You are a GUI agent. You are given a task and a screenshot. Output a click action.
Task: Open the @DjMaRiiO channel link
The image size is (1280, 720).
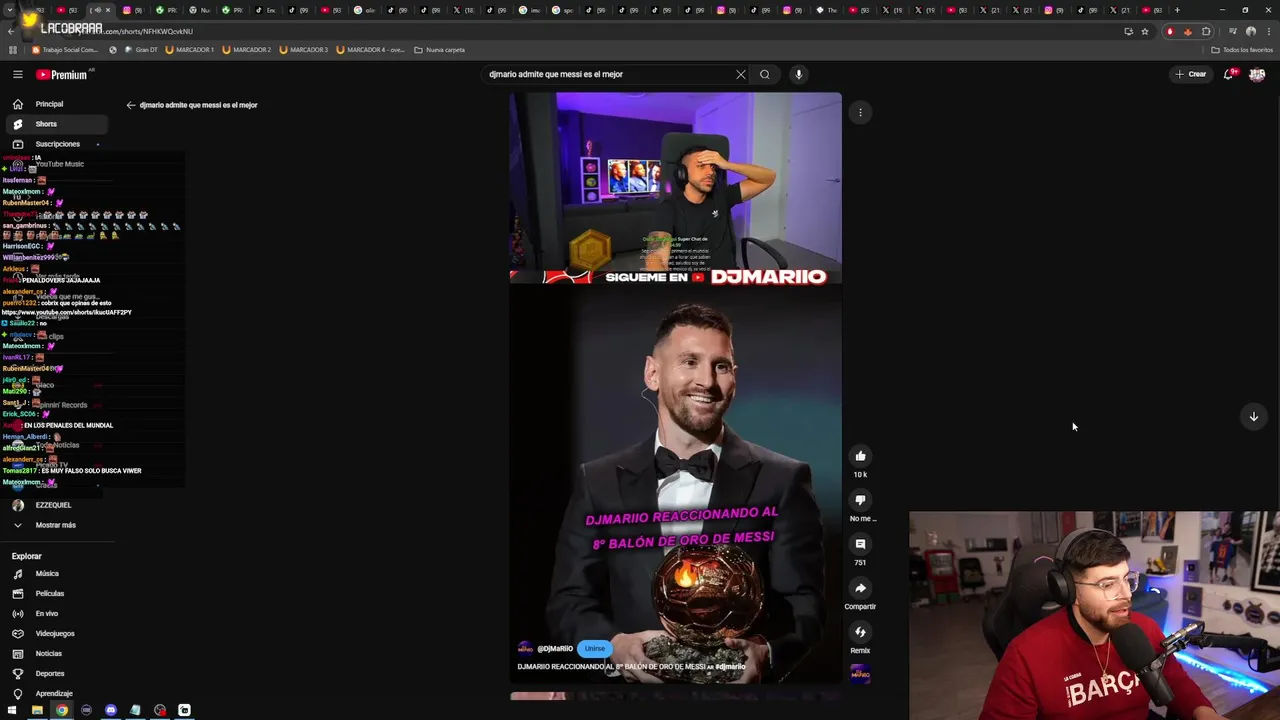(x=555, y=649)
